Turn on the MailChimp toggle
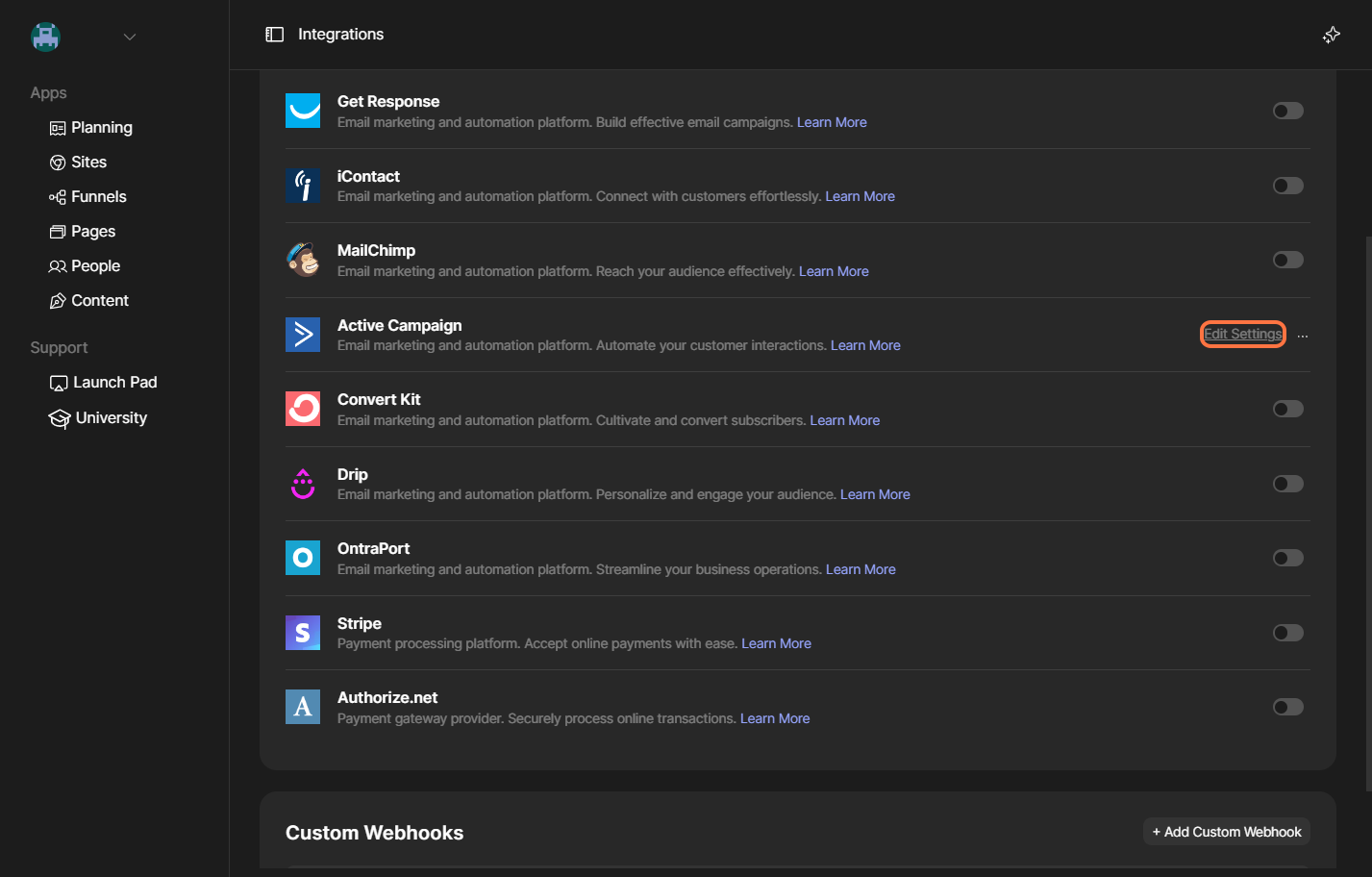 [1288, 260]
